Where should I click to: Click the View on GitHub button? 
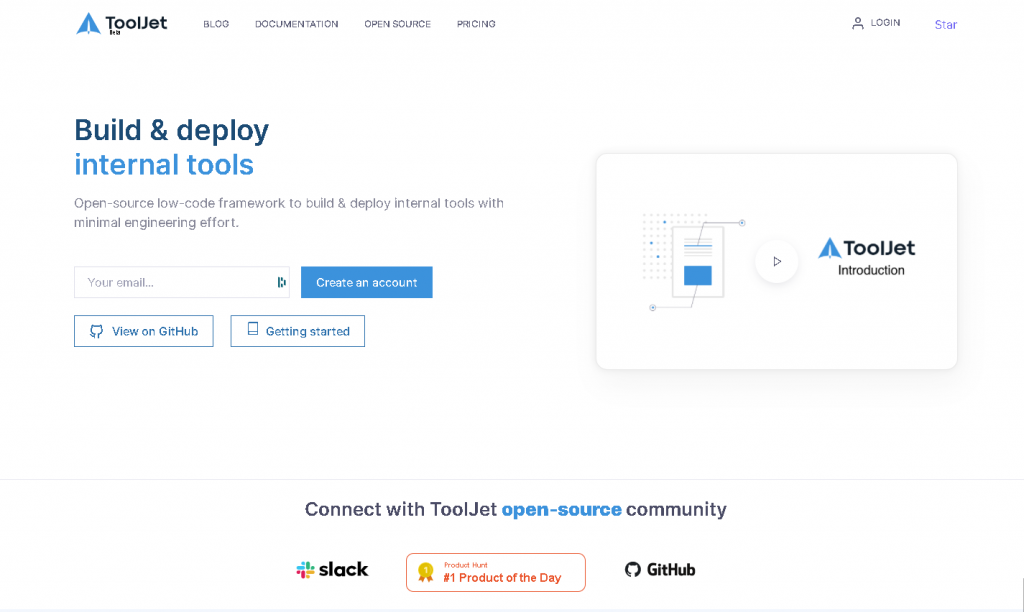[x=144, y=331]
